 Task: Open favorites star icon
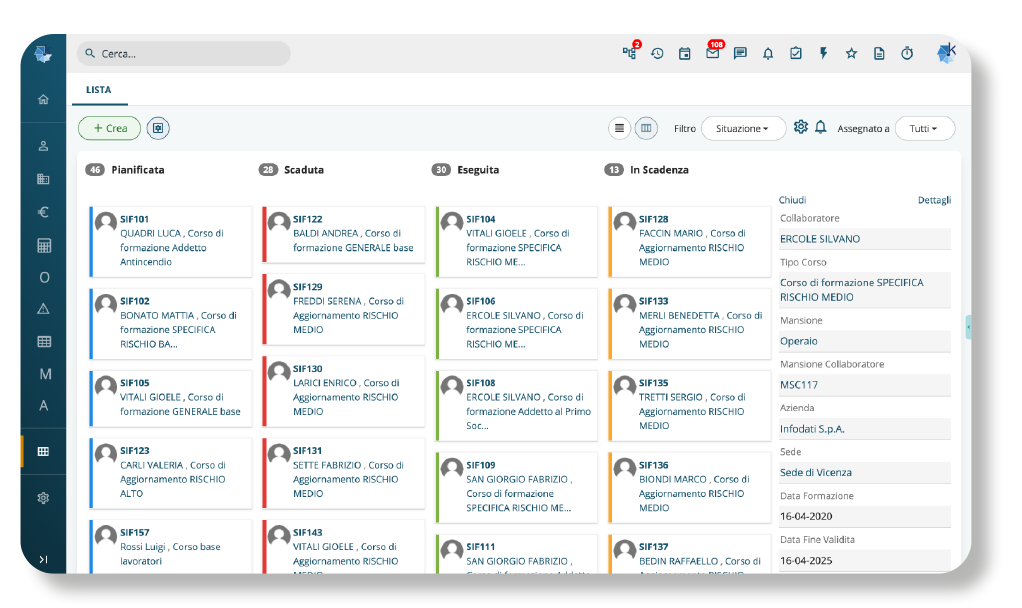[851, 54]
